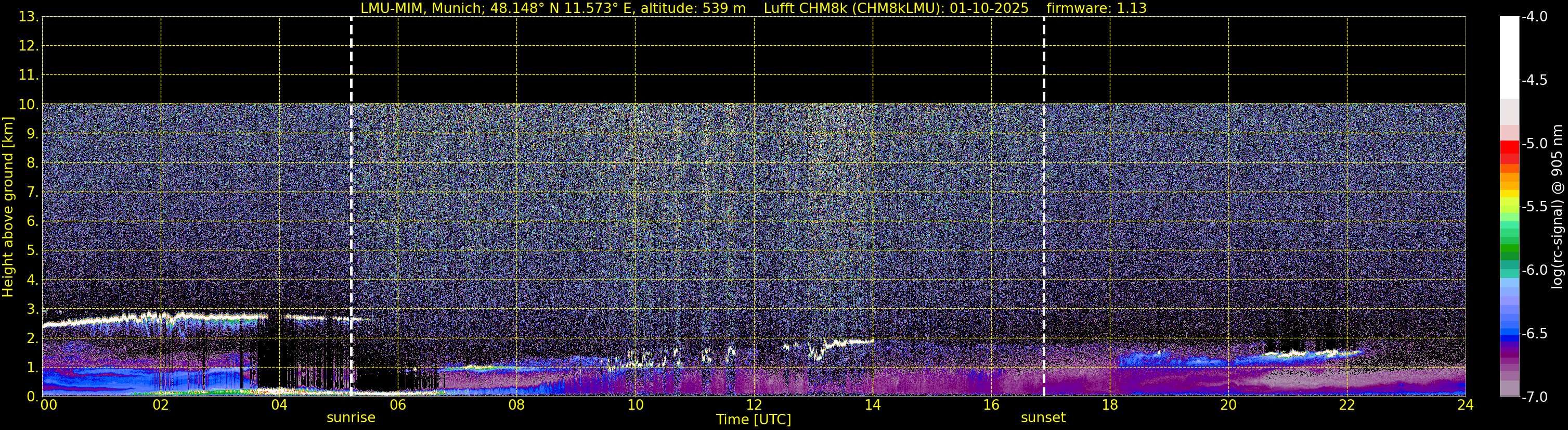Click the '06' time axis tick label
This screenshot has width=1568, height=430.
click(x=398, y=405)
